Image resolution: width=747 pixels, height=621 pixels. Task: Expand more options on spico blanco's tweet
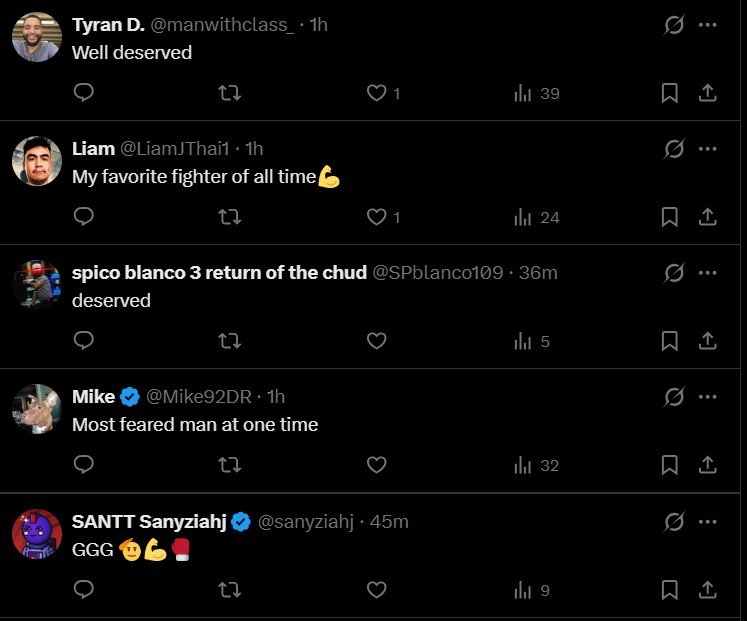click(708, 273)
